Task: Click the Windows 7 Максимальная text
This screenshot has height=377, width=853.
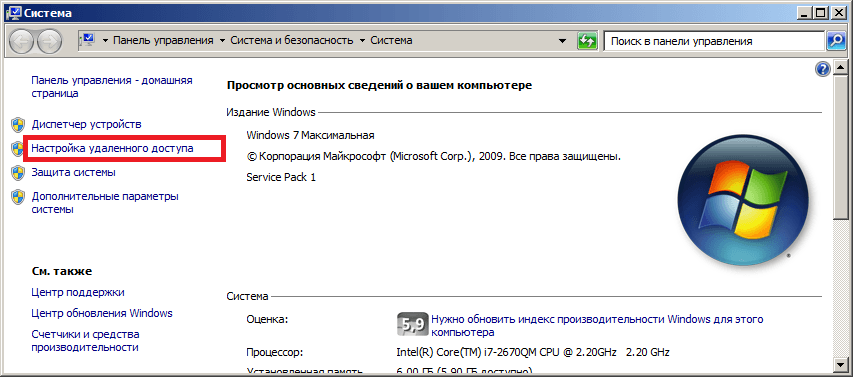Action: click(x=310, y=135)
